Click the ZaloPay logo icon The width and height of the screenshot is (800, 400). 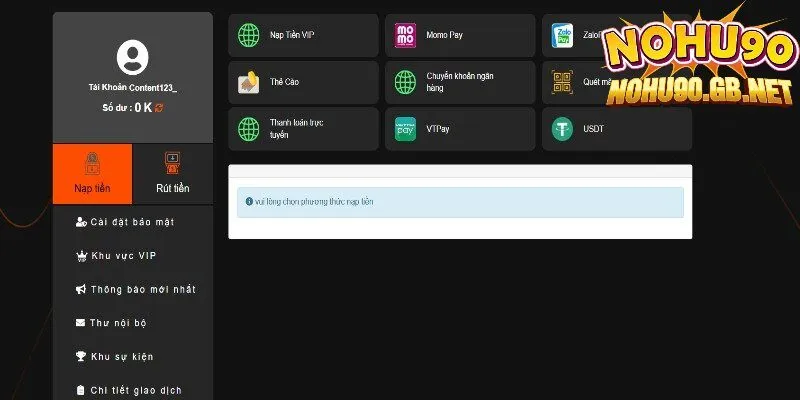[x=562, y=36]
